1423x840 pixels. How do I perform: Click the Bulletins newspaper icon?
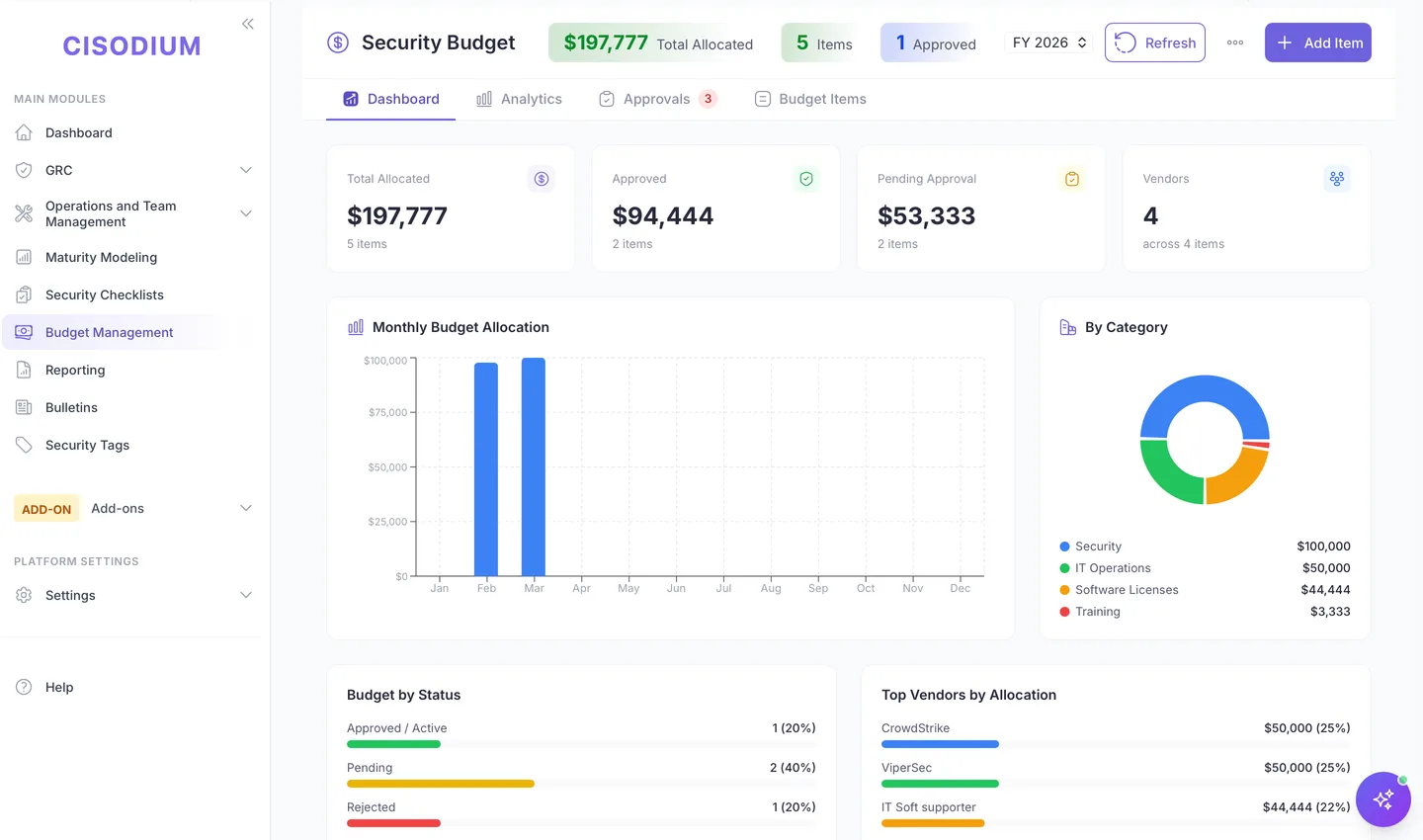(24, 407)
